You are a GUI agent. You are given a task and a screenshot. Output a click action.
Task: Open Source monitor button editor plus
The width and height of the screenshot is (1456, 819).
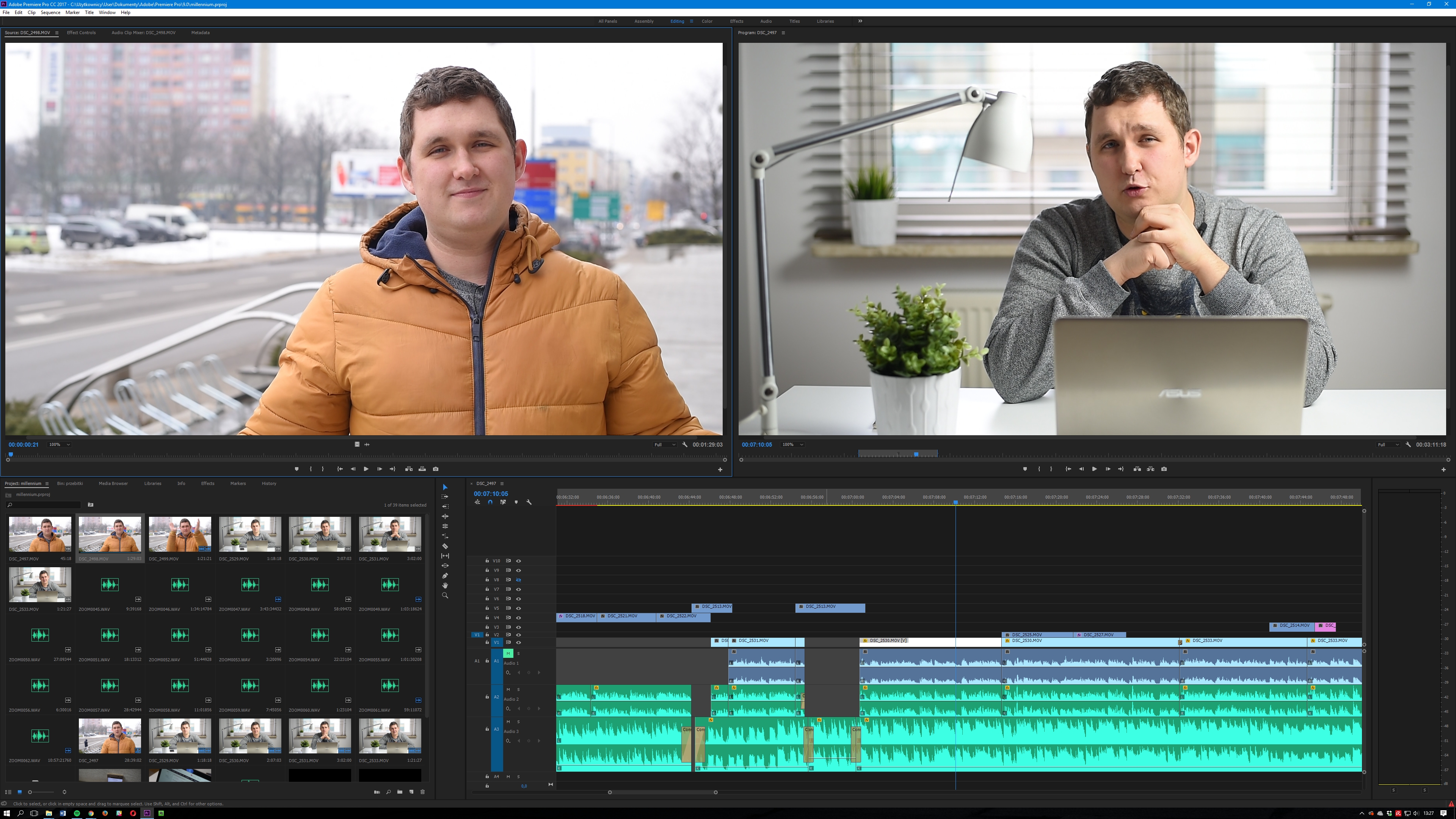720,470
